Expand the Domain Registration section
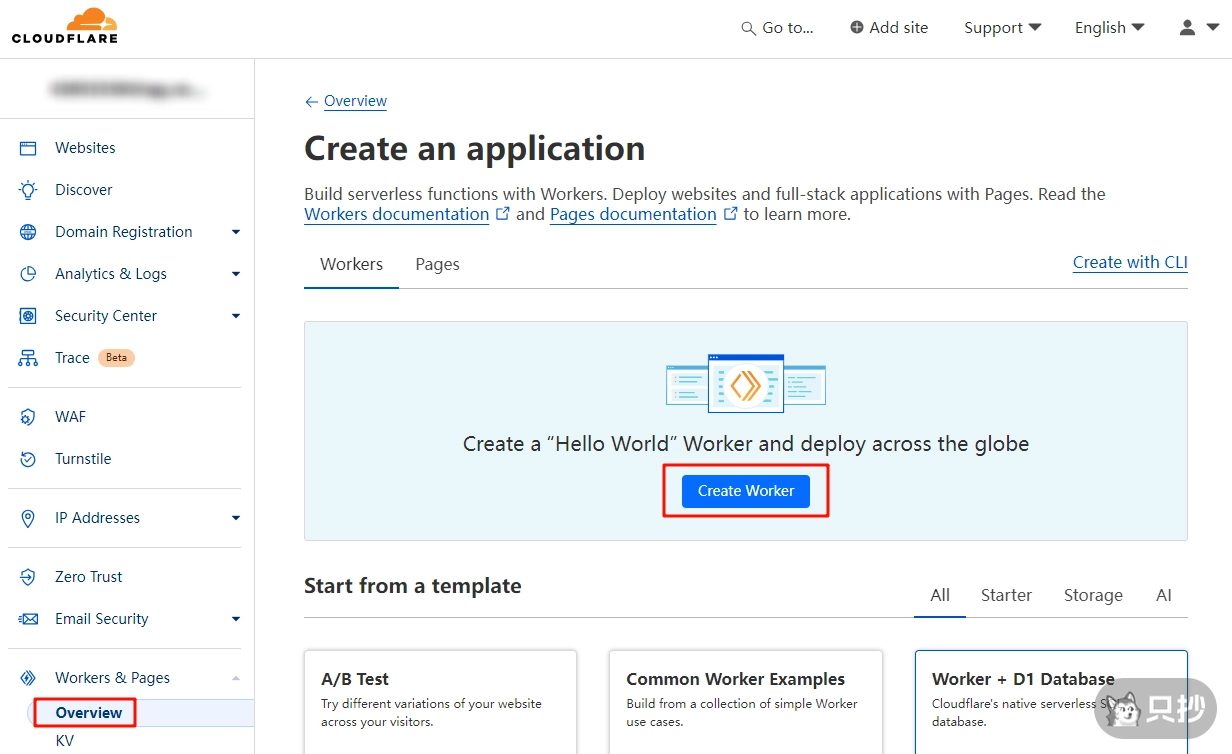The height and width of the screenshot is (754, 1232). pos(236,232)
